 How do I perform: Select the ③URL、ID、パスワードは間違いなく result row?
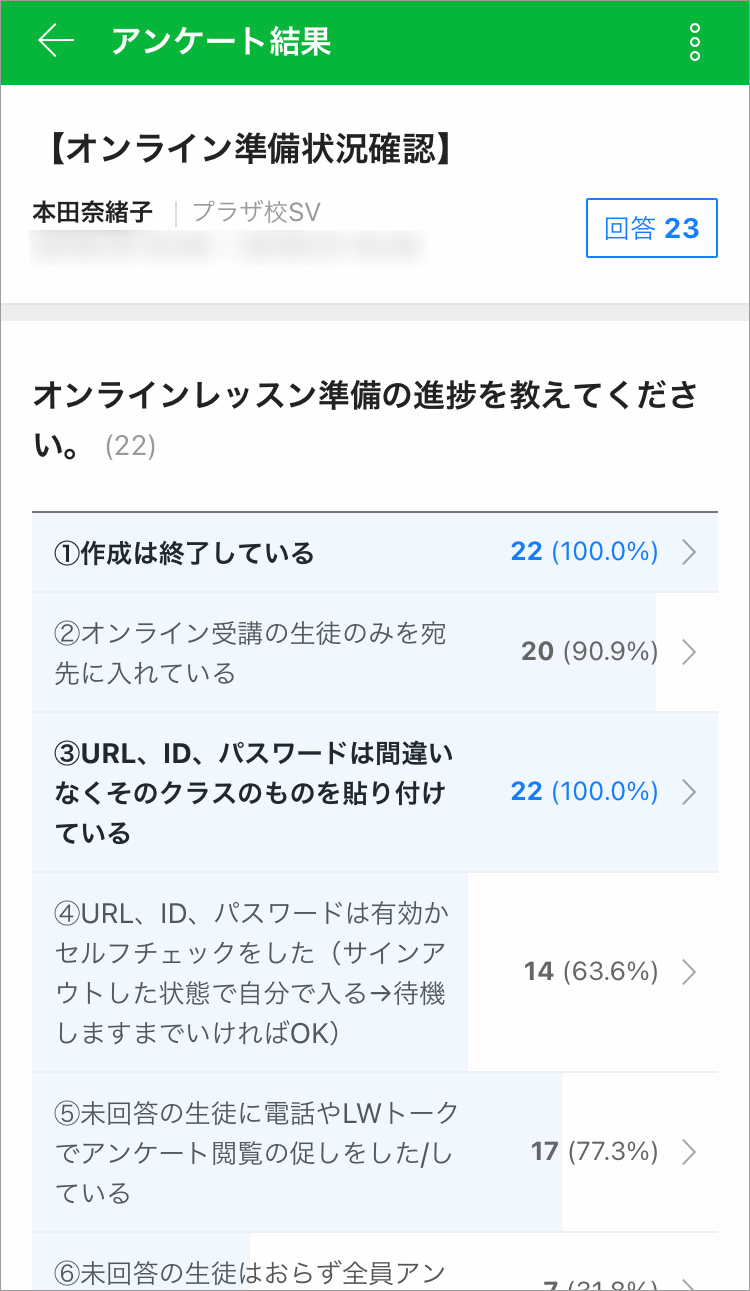click(250, 792)
